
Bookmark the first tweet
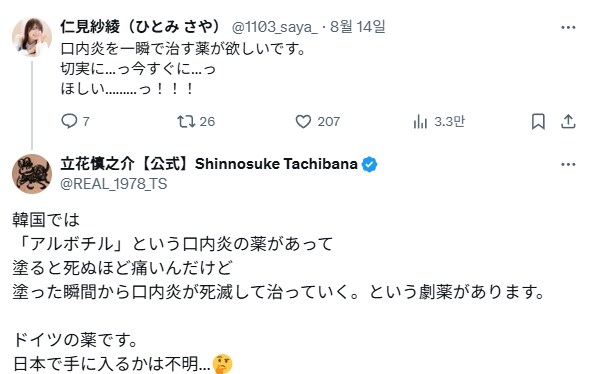(538, 122)
